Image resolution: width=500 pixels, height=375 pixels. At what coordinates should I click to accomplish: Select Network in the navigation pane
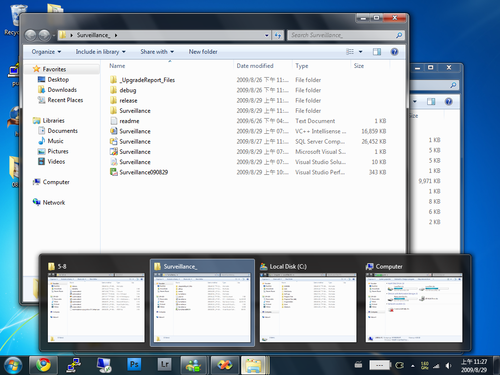pos(54,202)
